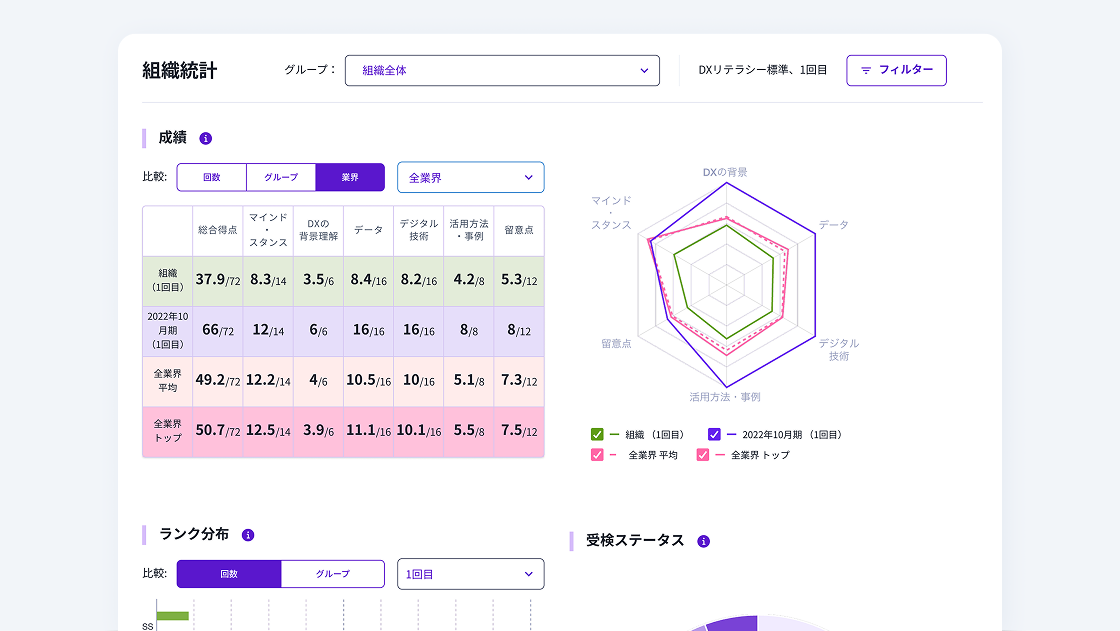1120x631 pixels.
Task: Click the 37.9/72 total score cell
Action: tap(218, 280)
